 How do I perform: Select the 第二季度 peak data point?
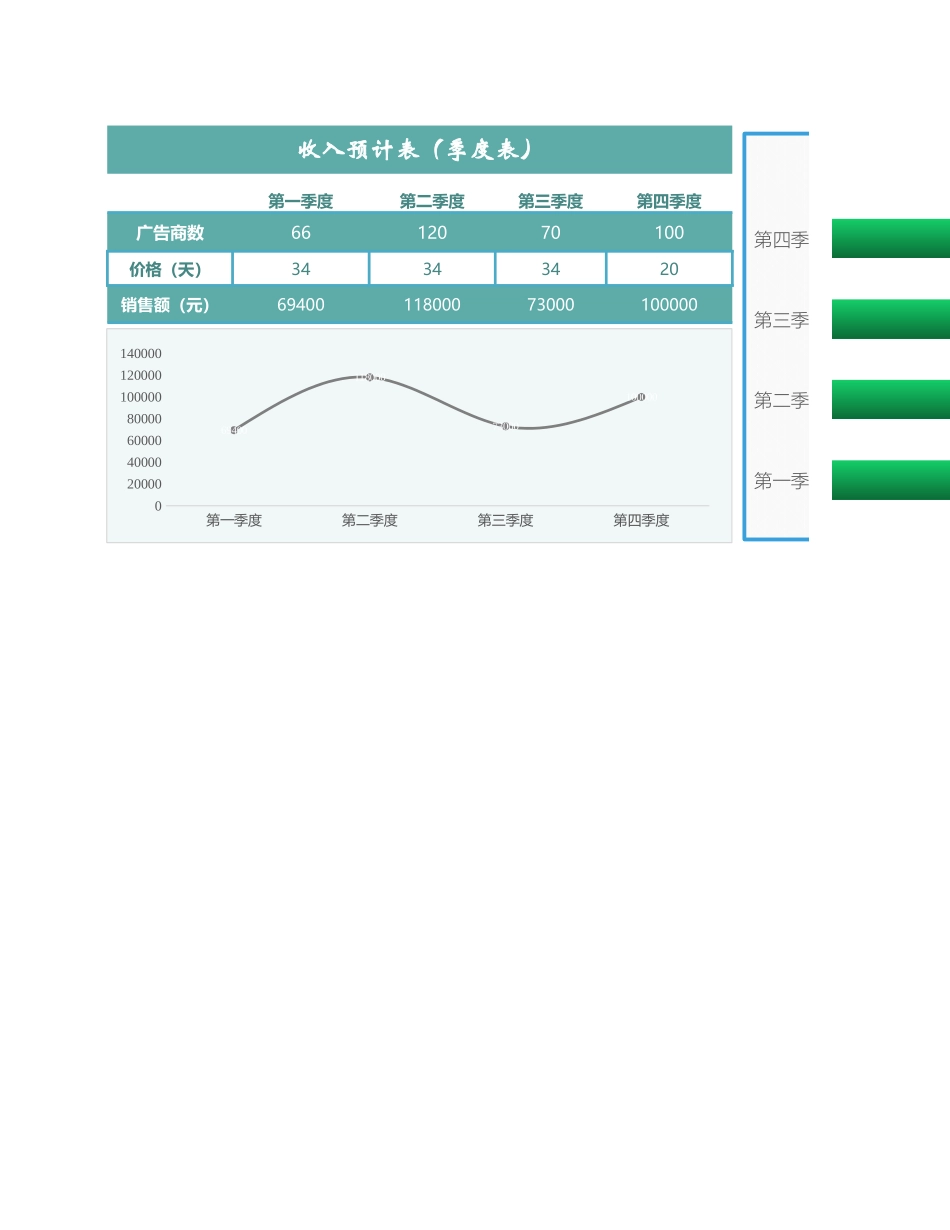pos(369,377)
